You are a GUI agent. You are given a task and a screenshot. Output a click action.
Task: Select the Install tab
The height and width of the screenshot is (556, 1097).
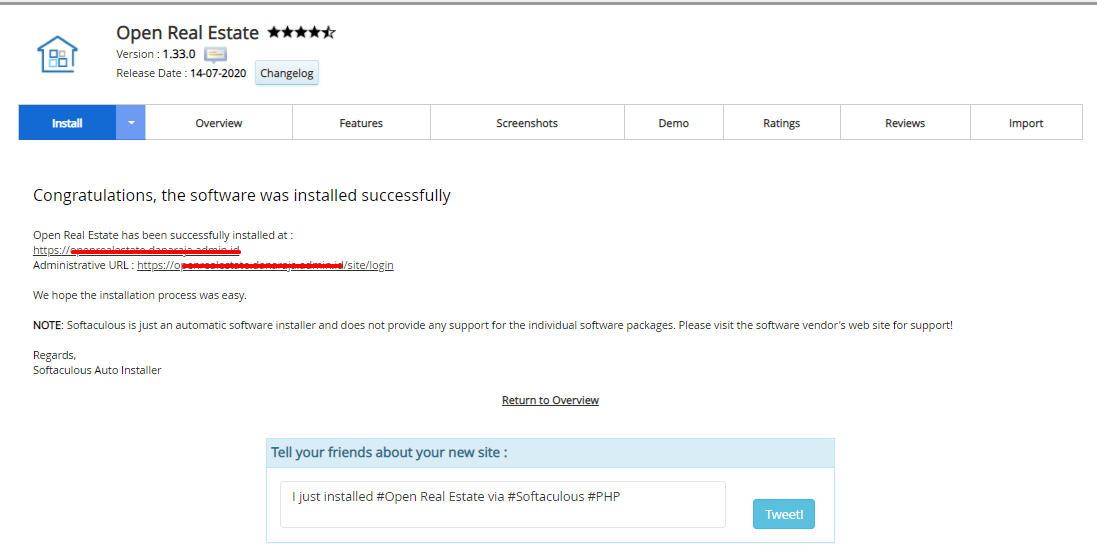pyautogui.click(x=67, y=122)
